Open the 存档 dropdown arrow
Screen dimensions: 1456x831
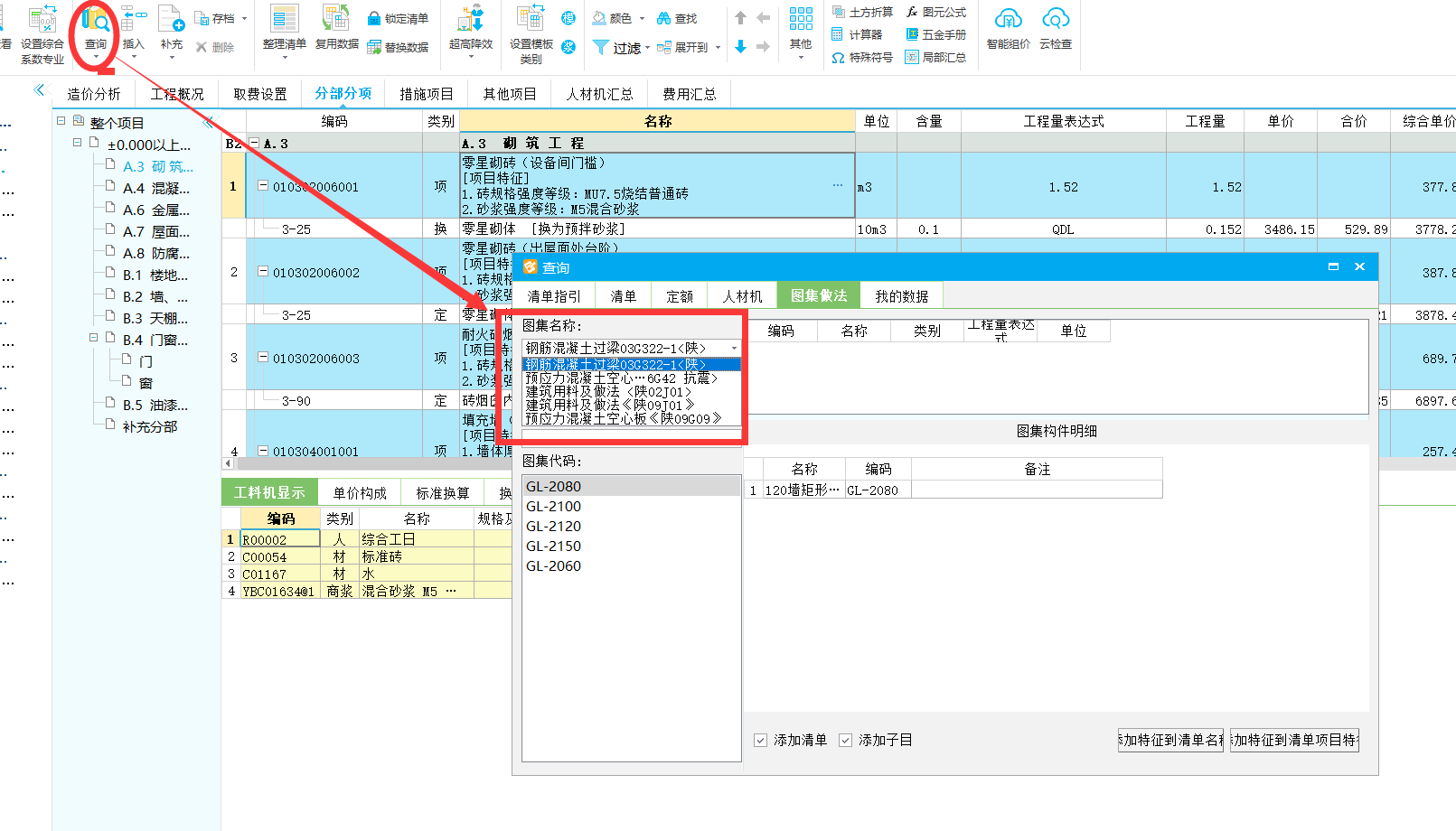244,18
